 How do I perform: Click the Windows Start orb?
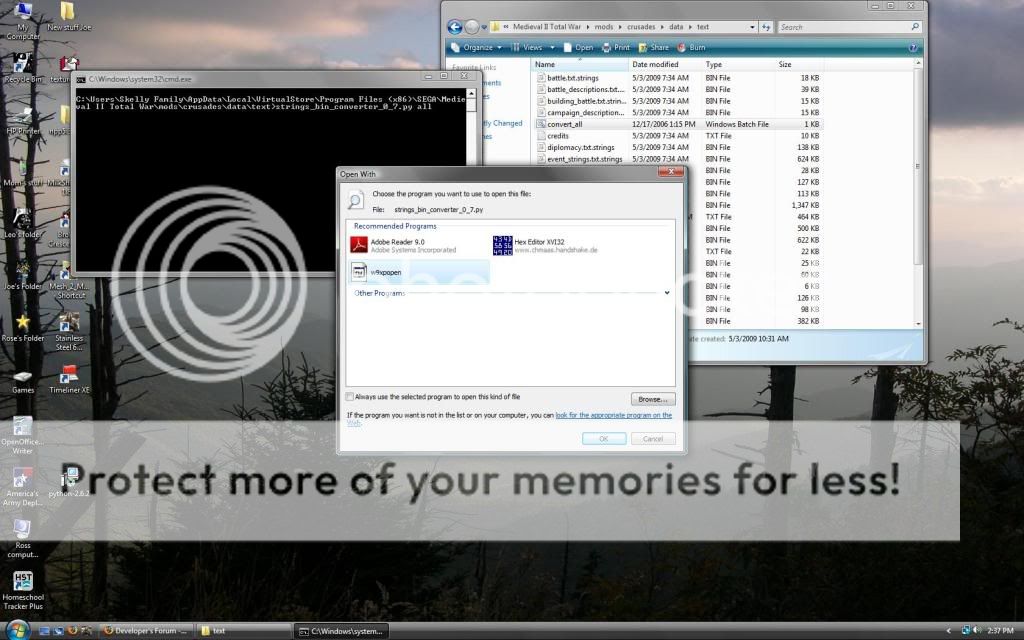(20, 630)
